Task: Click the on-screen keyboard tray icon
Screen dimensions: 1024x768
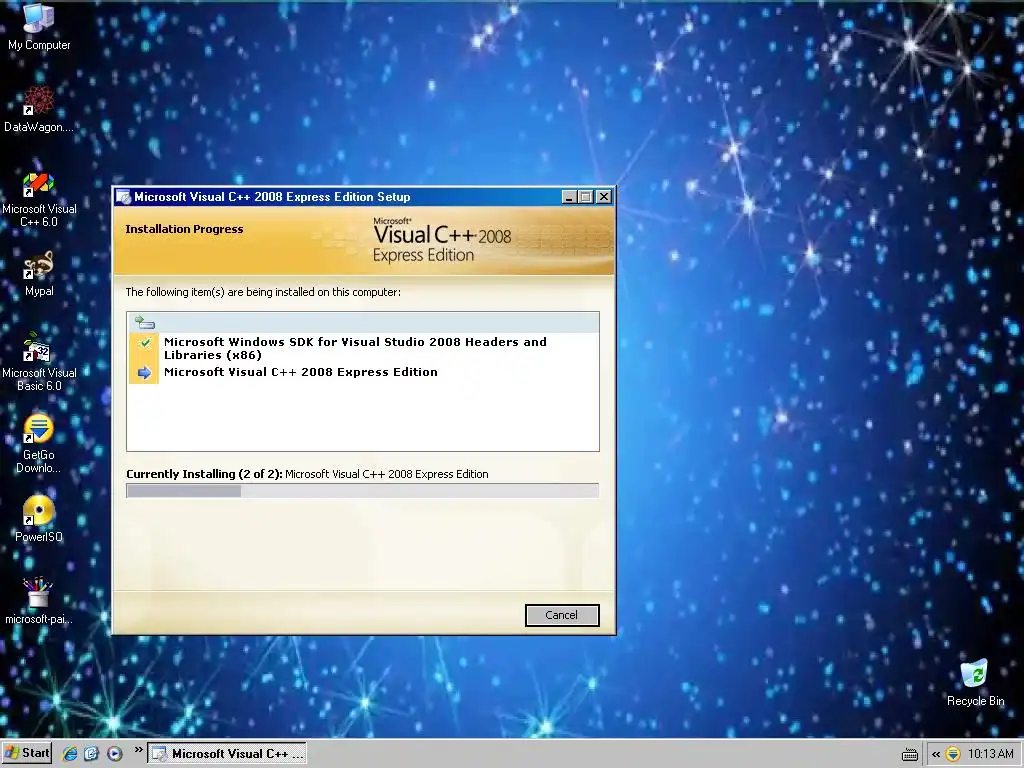Action: pos(910,755)
